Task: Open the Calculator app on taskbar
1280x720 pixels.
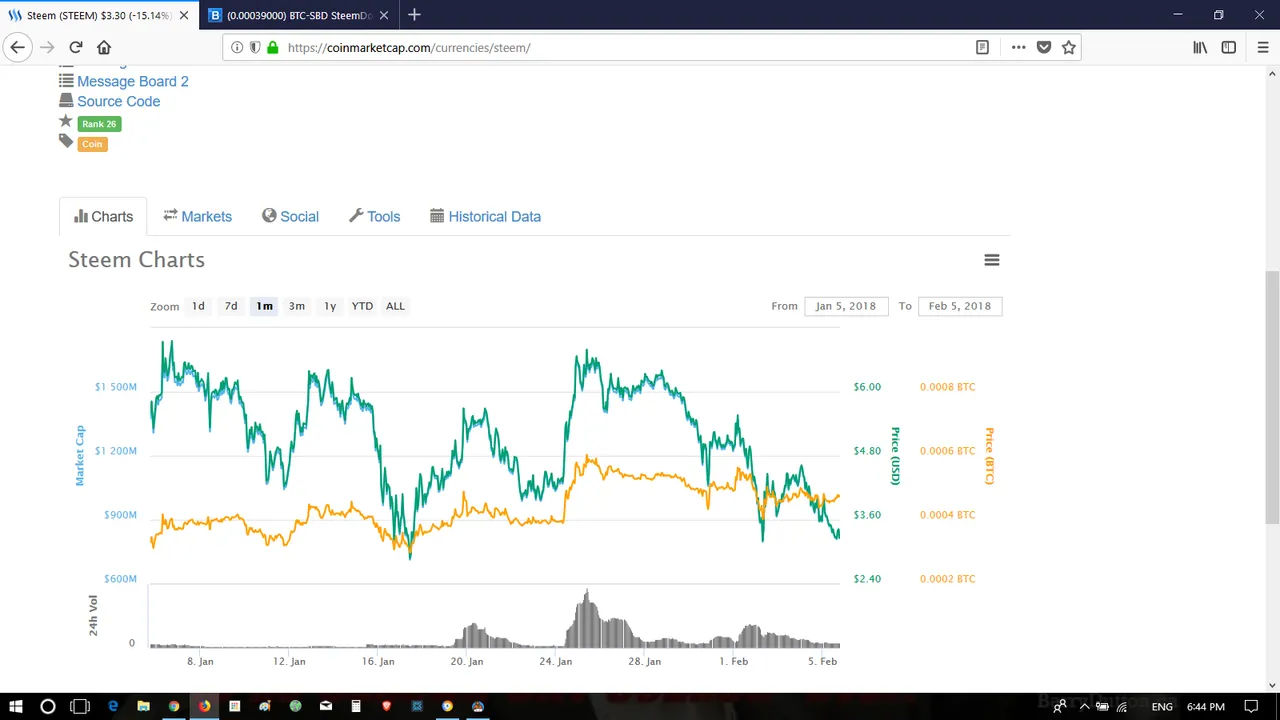Action: click(356, 706)
